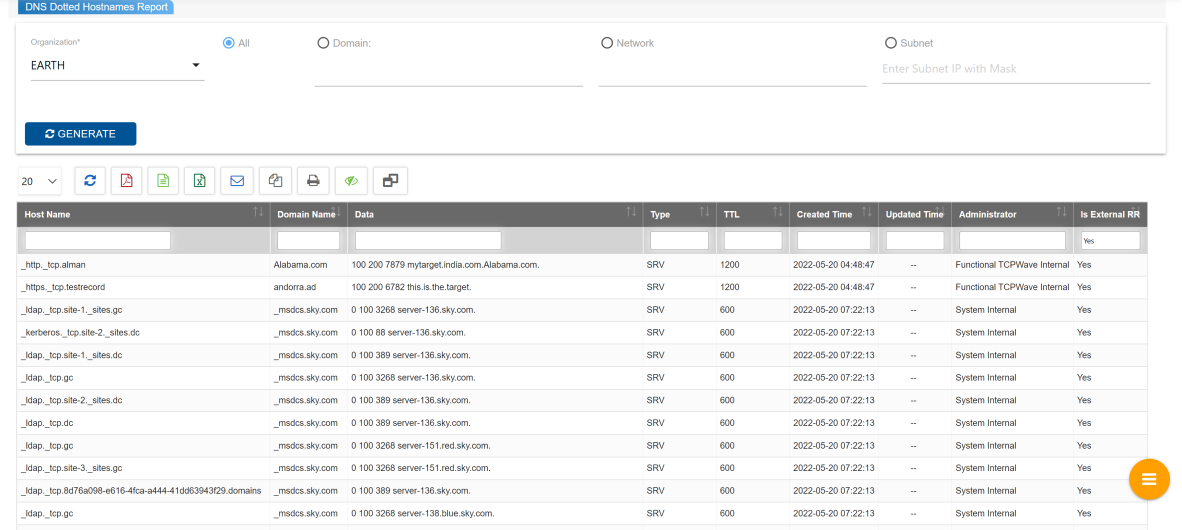Select the Domain radio button
Screen dimensions: 1182x530
(x=323, y=43)
